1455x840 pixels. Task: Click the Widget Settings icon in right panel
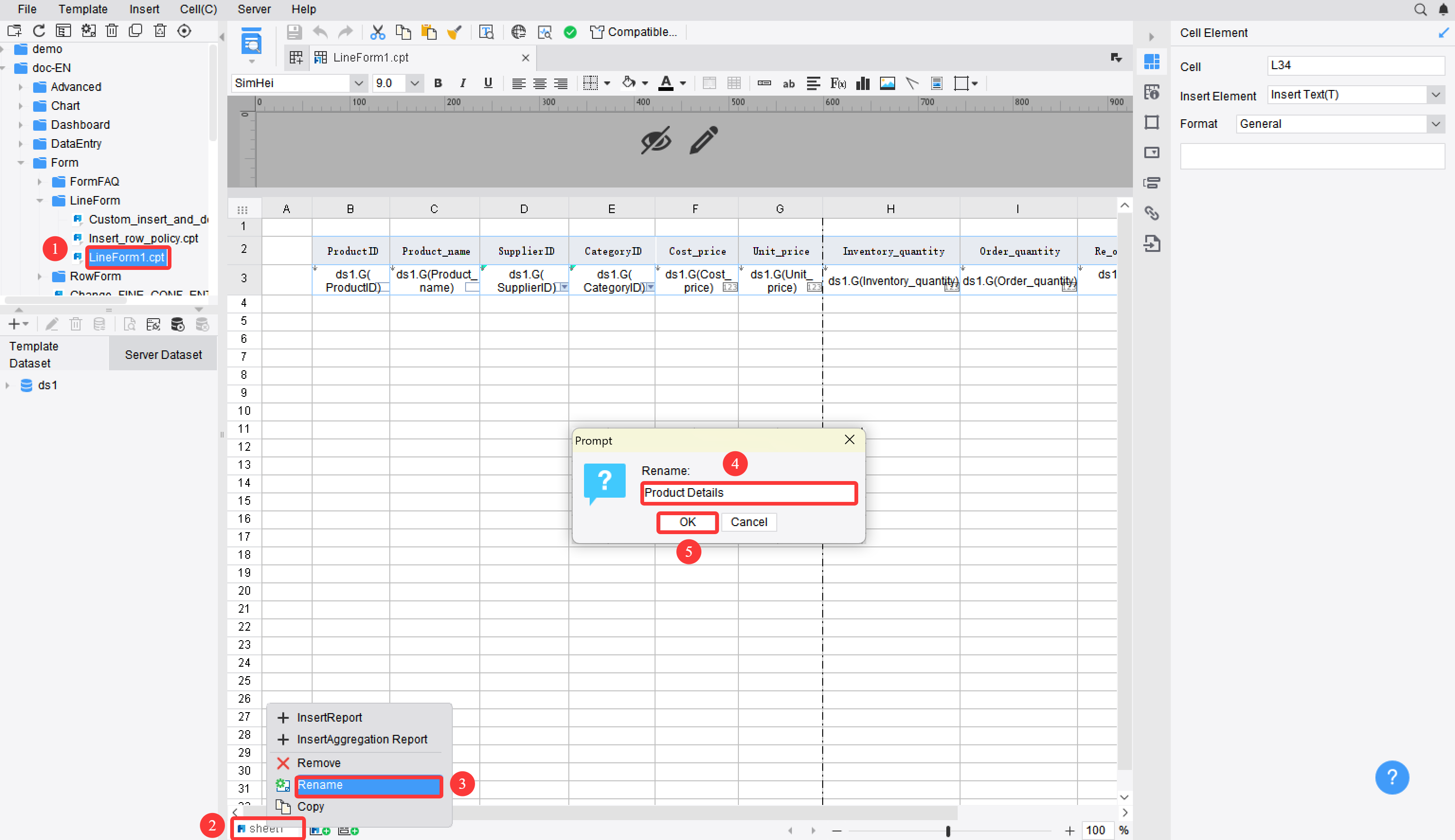click(x=1152, y=152)
